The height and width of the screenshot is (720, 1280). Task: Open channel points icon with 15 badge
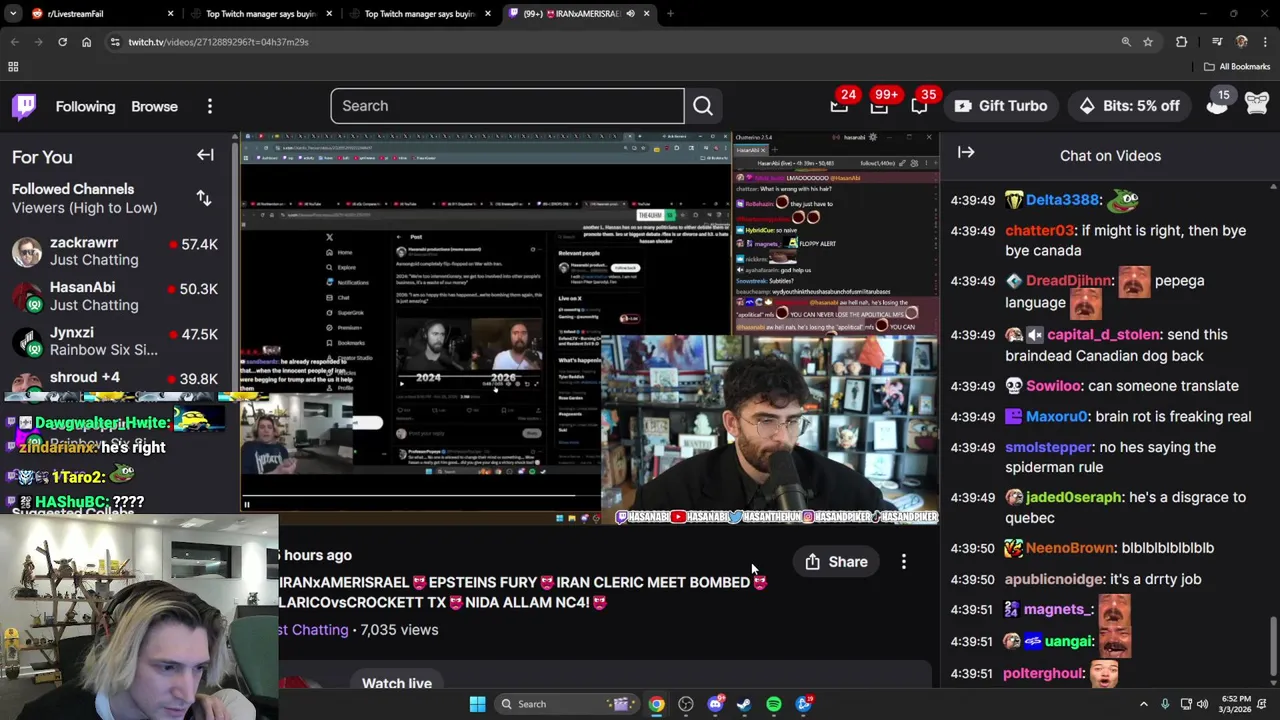point(1217,104)
